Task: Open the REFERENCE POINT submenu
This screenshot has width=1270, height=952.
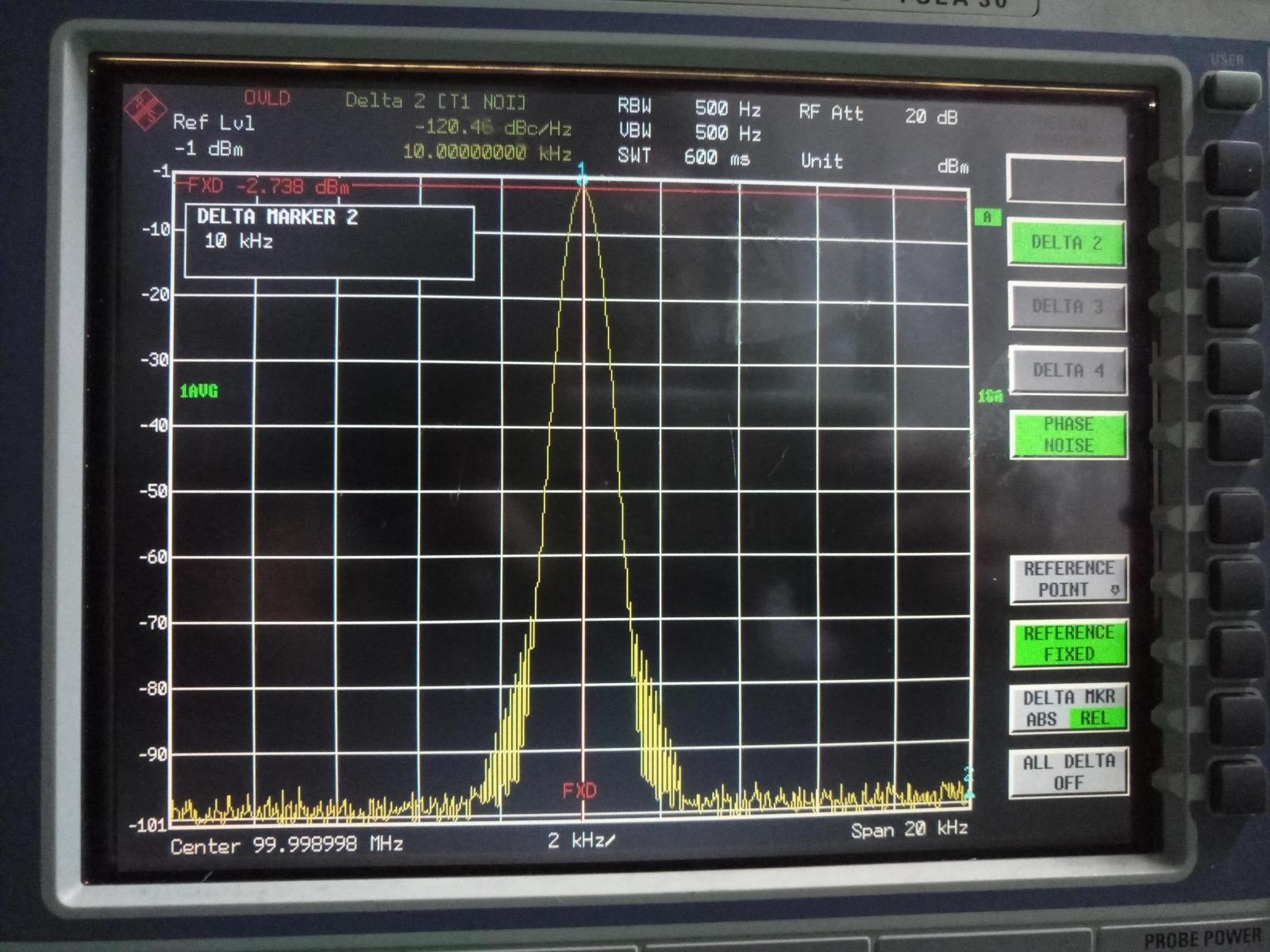Action: click(x=1068, y=579)
